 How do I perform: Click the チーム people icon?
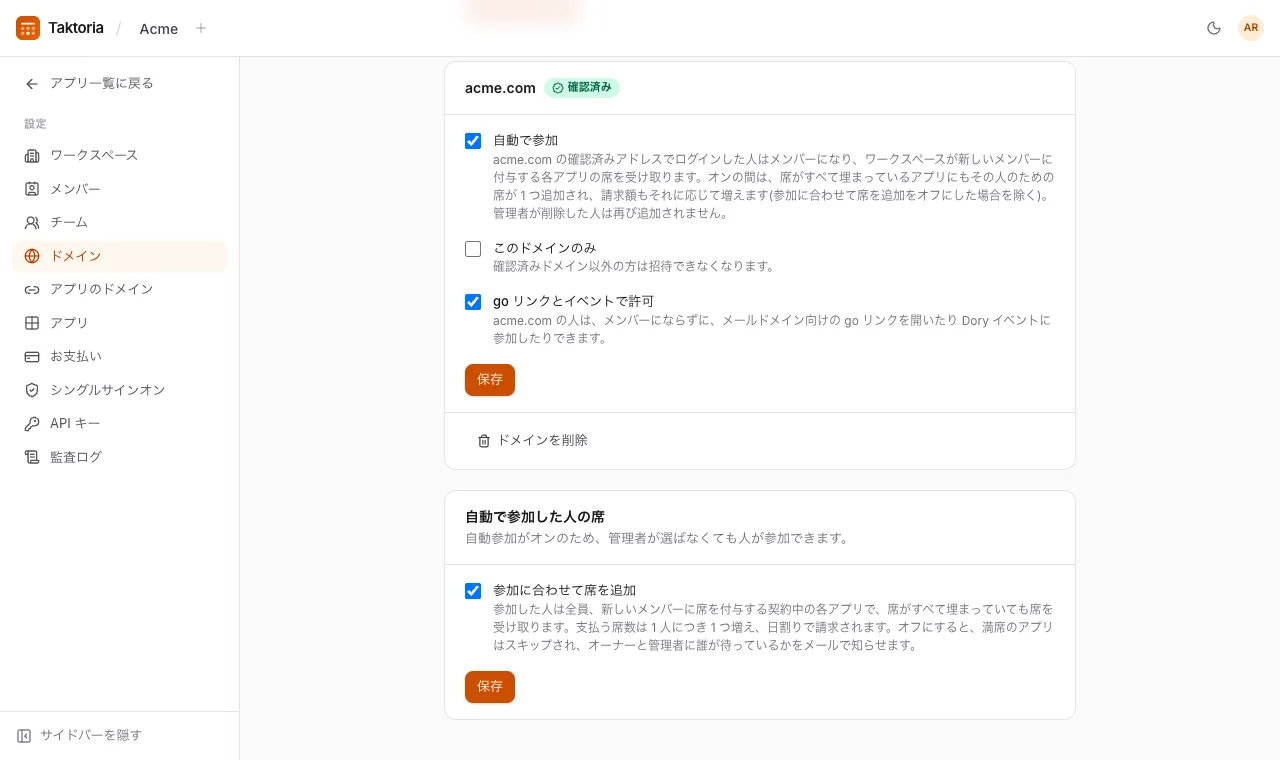(32, 223)
